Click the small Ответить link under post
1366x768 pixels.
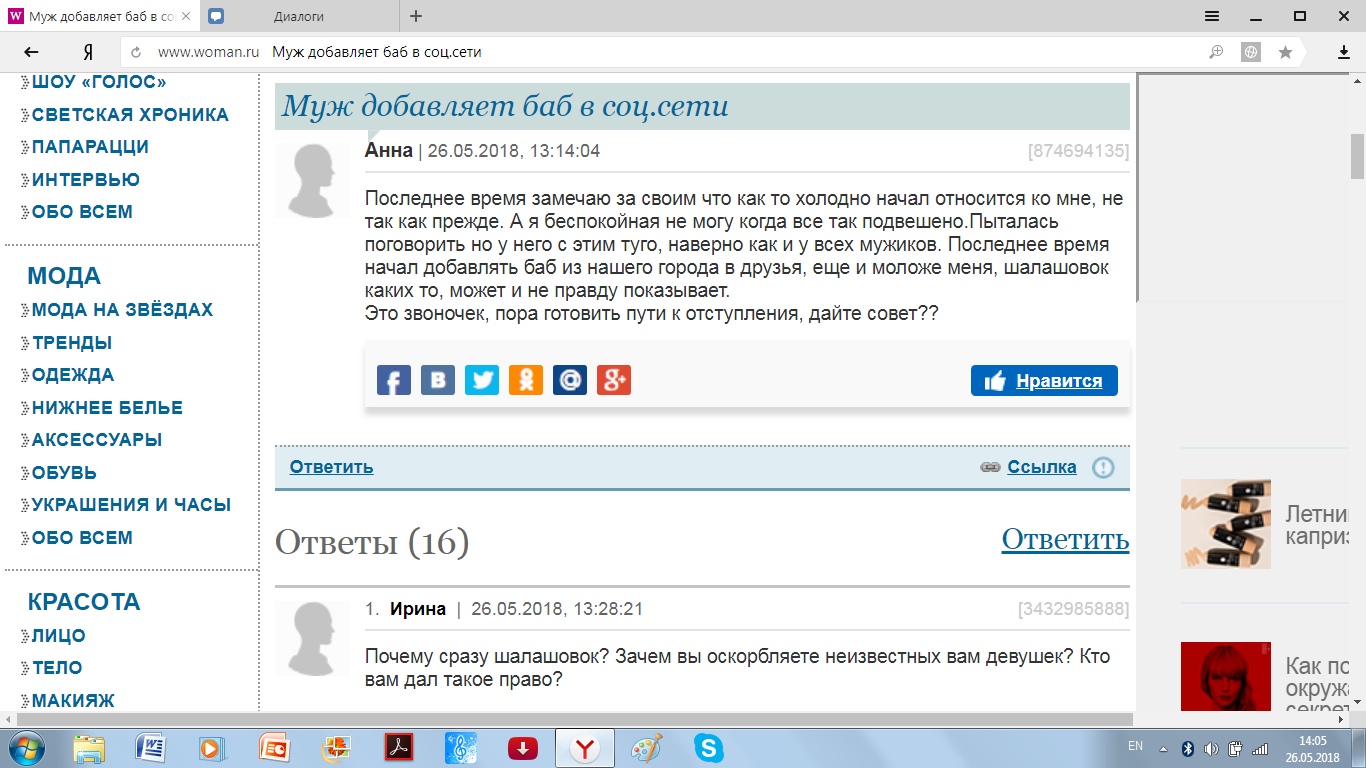tap(331, 467)
